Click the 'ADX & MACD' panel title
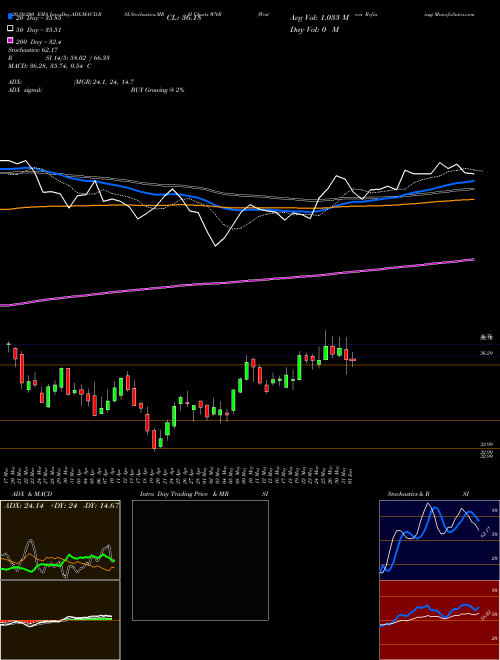500x660 pixels. (32, 494)
